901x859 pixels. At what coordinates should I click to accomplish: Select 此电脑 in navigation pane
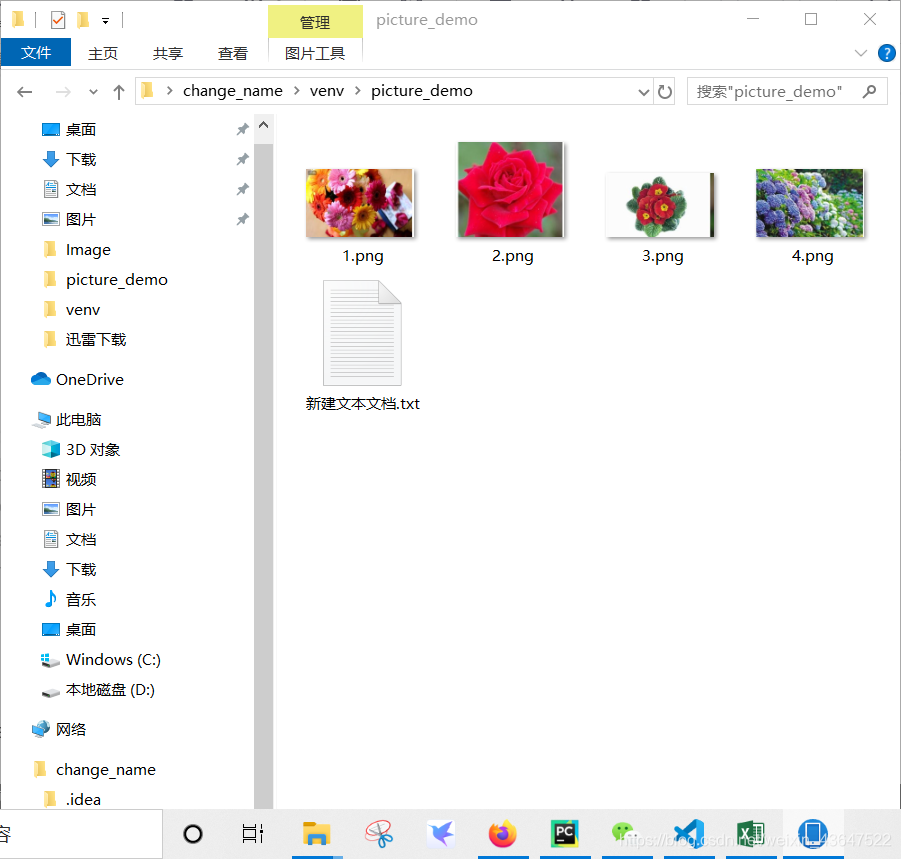[78, 420]
